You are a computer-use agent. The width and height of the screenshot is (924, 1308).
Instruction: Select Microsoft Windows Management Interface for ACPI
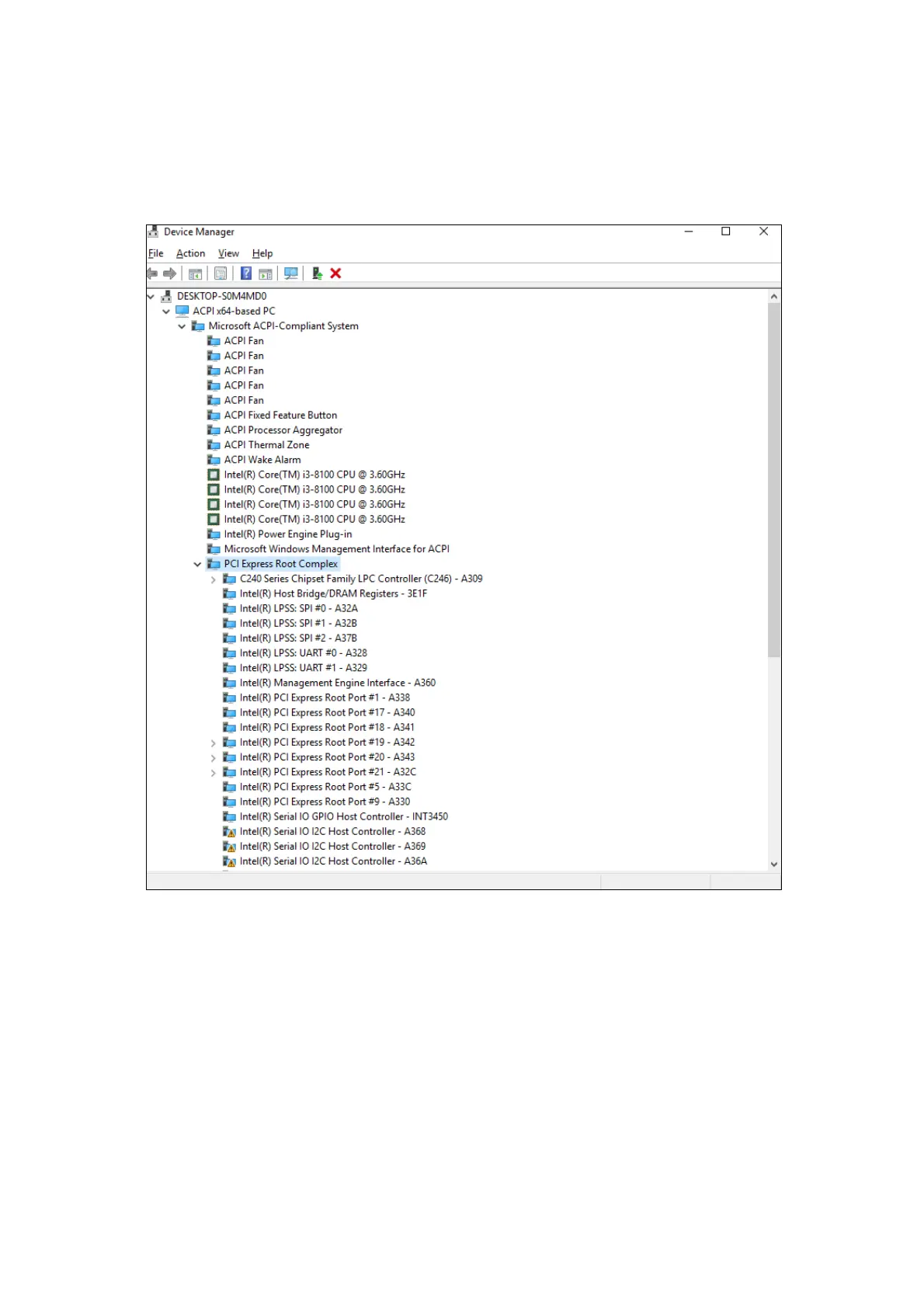pyautogui.click(x=337, y=549)
